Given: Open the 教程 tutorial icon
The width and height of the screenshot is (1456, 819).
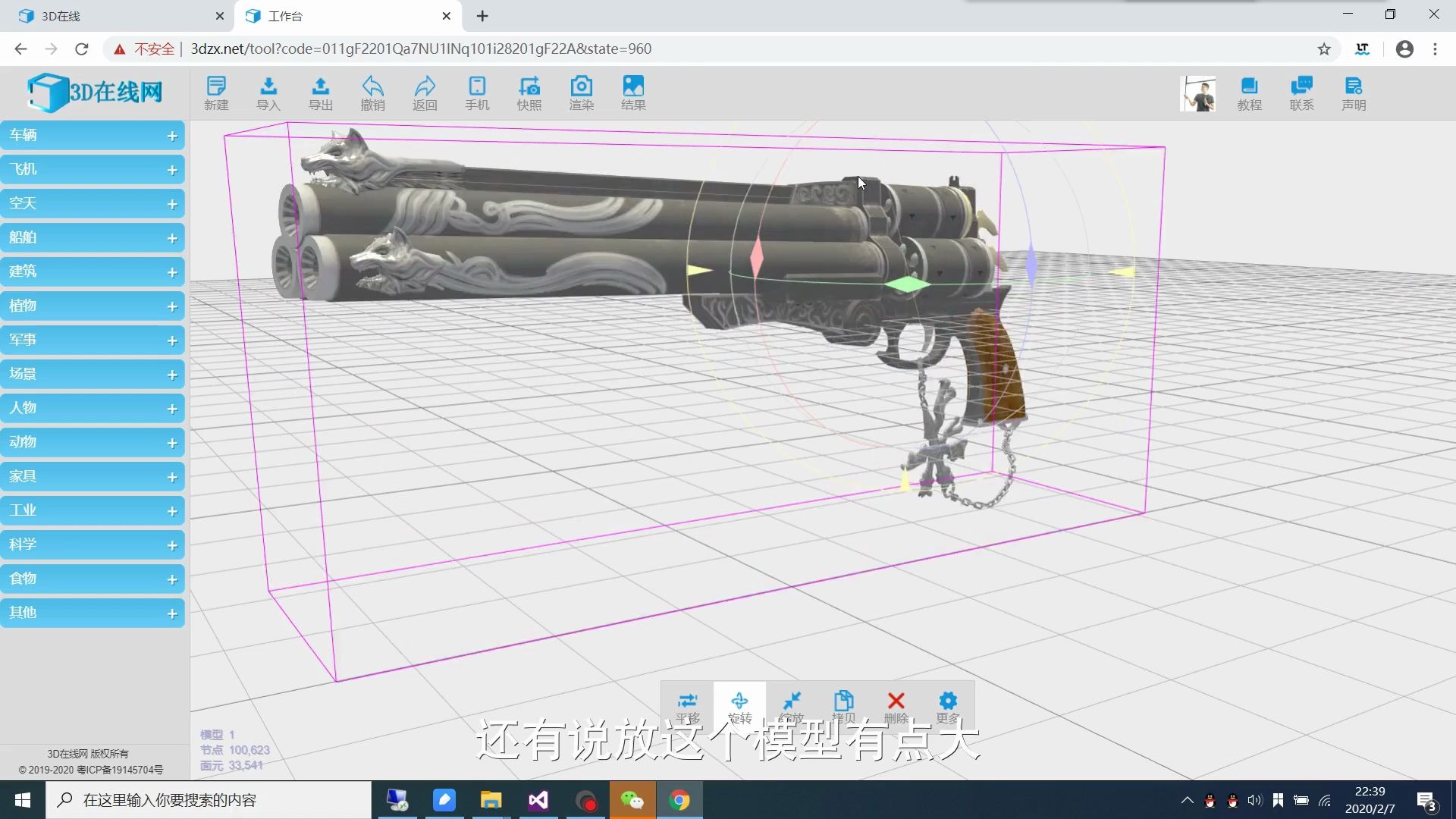Looking at the screenshot, I should tap(1249, 93).
